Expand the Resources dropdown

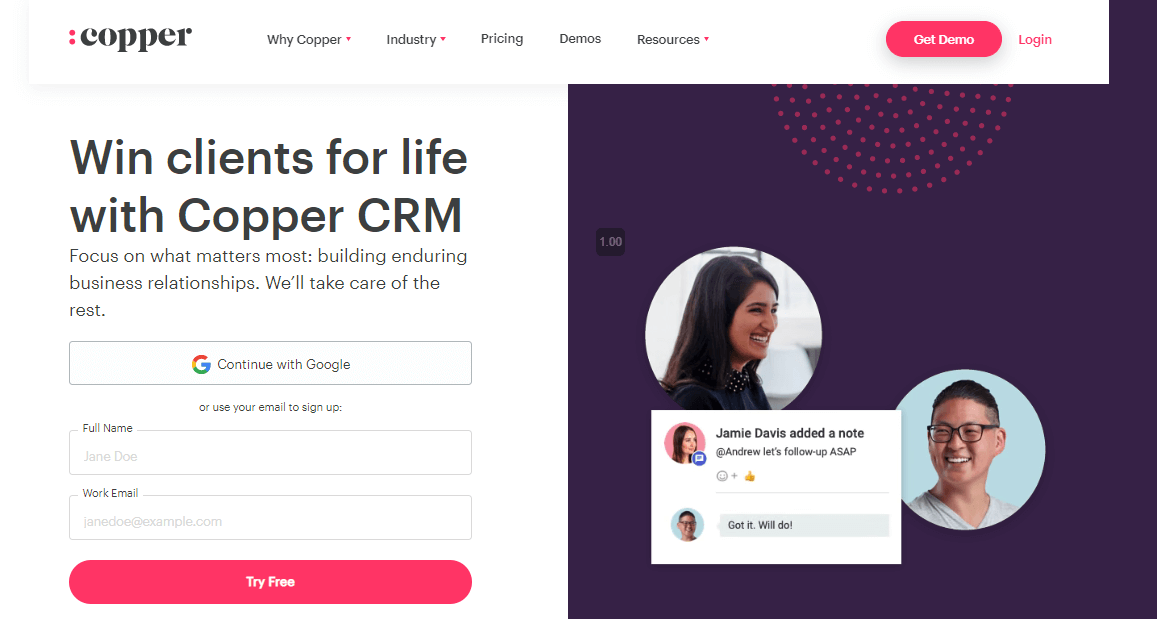672,40
